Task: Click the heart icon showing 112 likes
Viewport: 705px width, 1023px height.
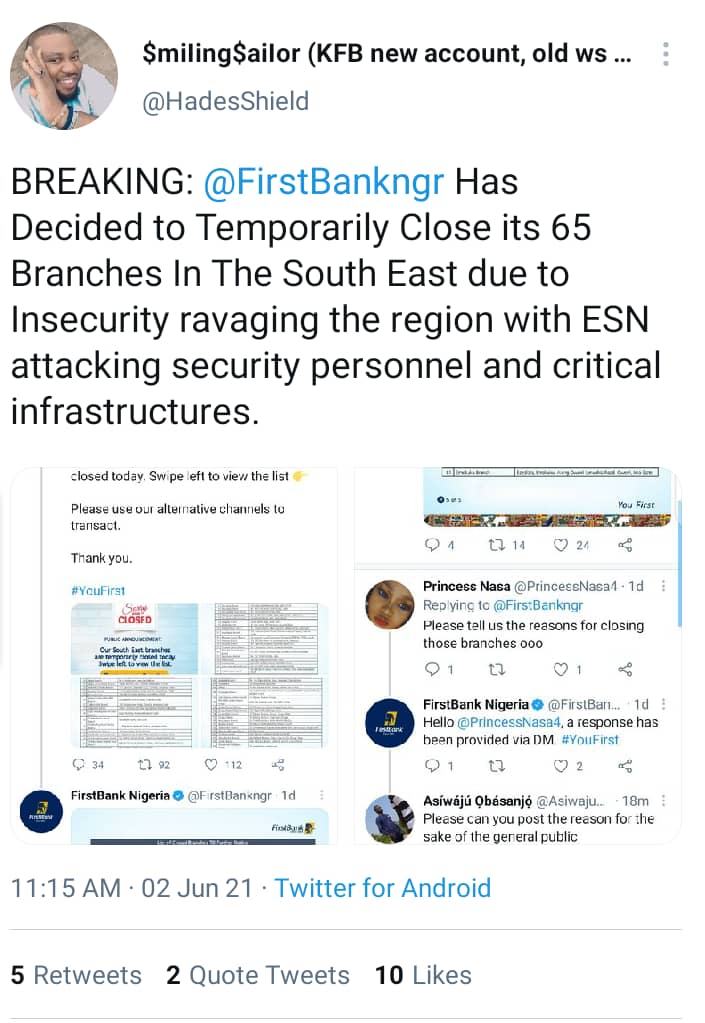Action: (x=211, y=764)
